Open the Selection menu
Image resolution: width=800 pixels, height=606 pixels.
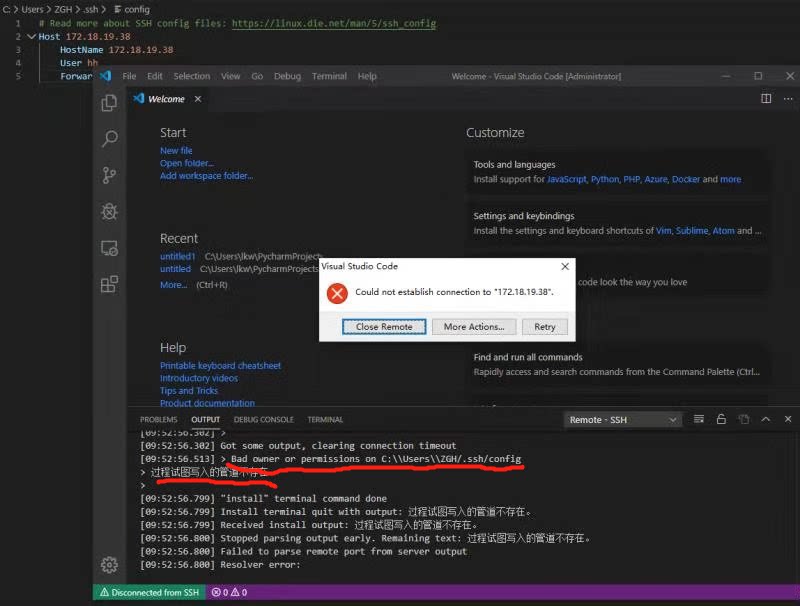[191, 76]
